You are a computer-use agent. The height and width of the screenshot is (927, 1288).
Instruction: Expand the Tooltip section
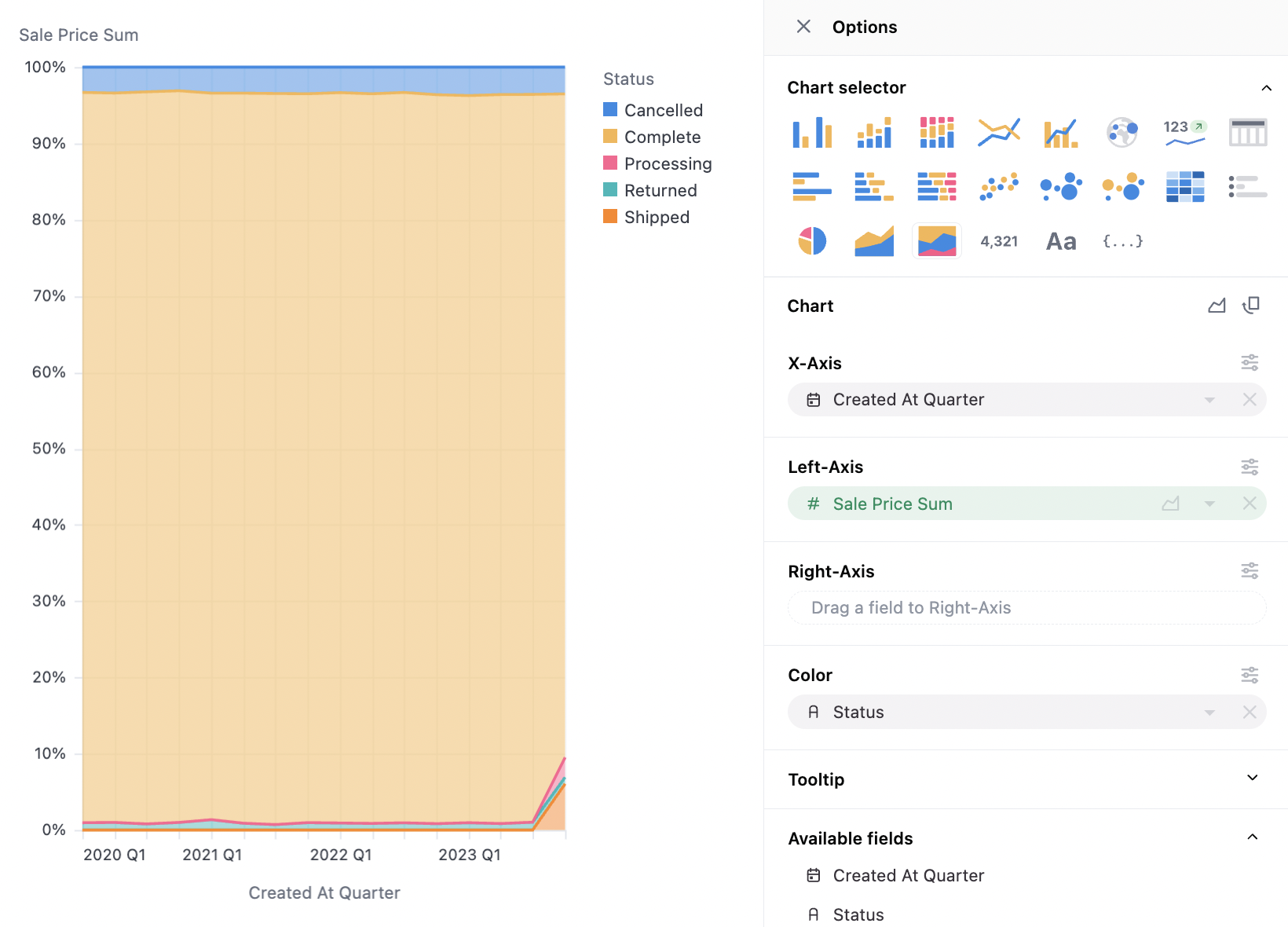pos(1253,779)
